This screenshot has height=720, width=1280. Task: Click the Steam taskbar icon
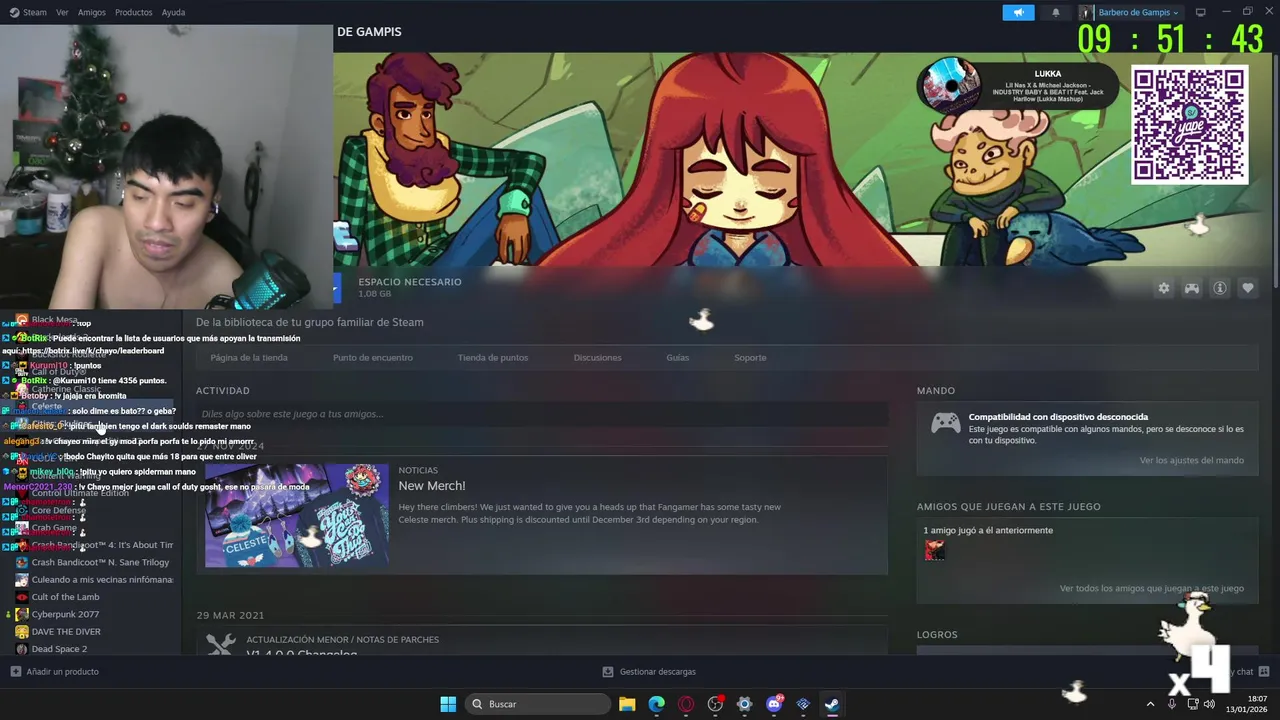pyautogui.click(x=832, y=704)
